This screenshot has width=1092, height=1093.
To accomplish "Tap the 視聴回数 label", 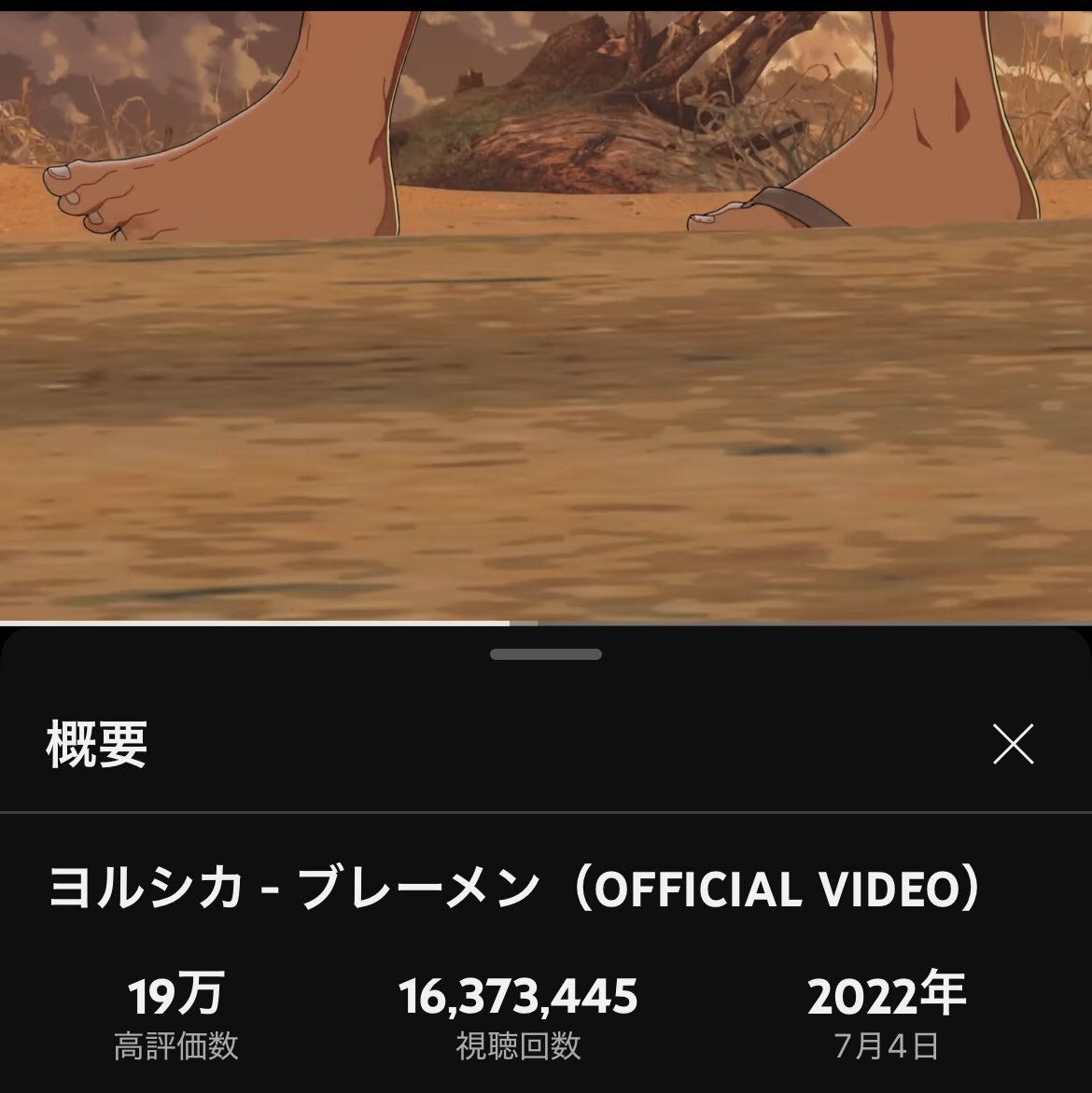I will [518, 1046].
